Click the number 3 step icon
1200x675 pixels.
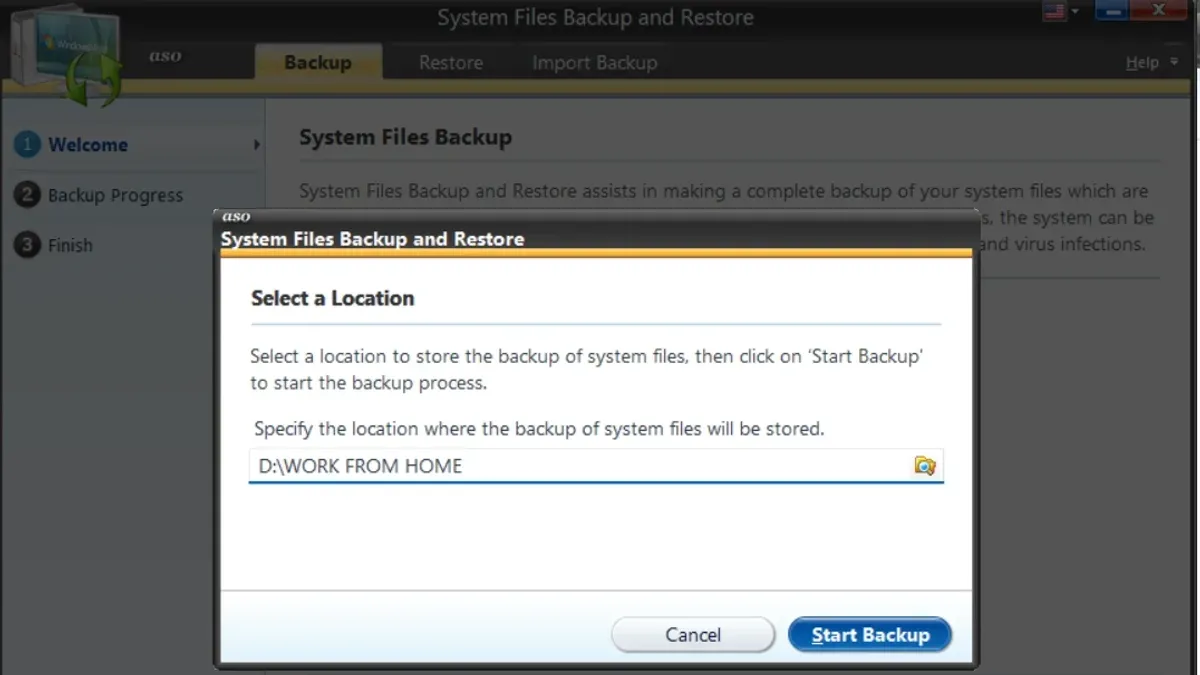click(27, 245)
